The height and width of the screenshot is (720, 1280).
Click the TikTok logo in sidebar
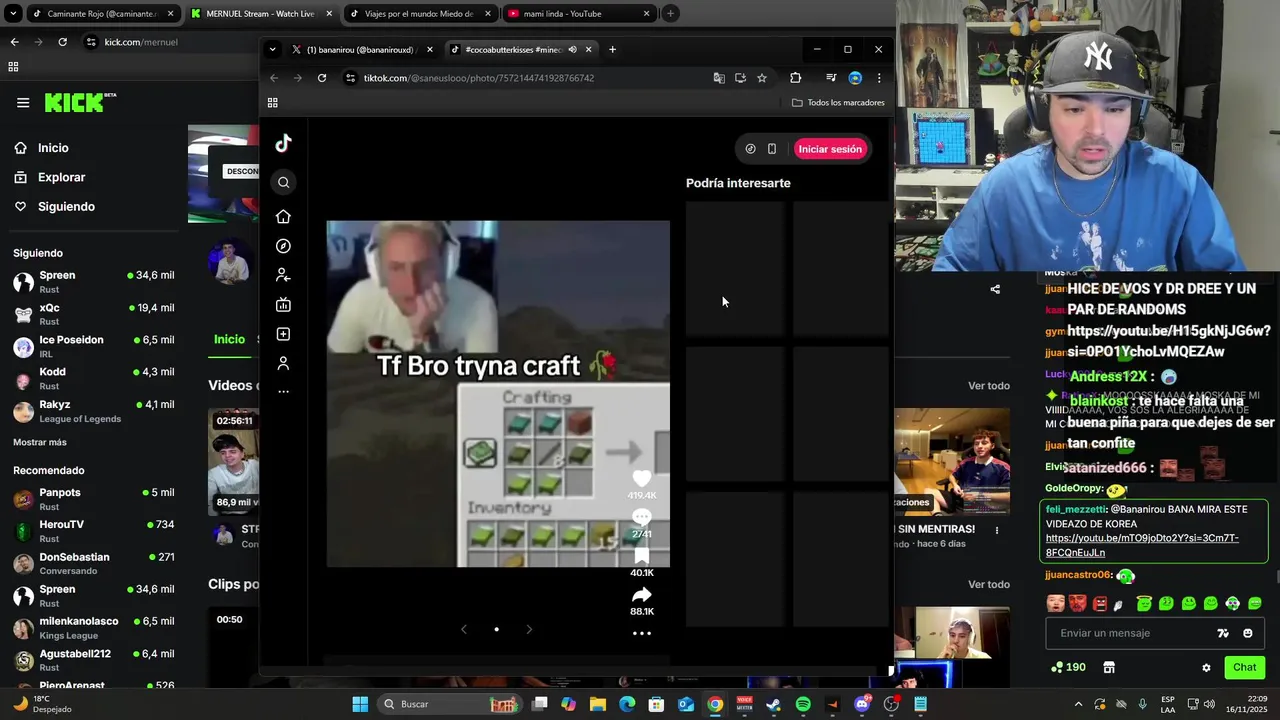[x=283, y=143]
